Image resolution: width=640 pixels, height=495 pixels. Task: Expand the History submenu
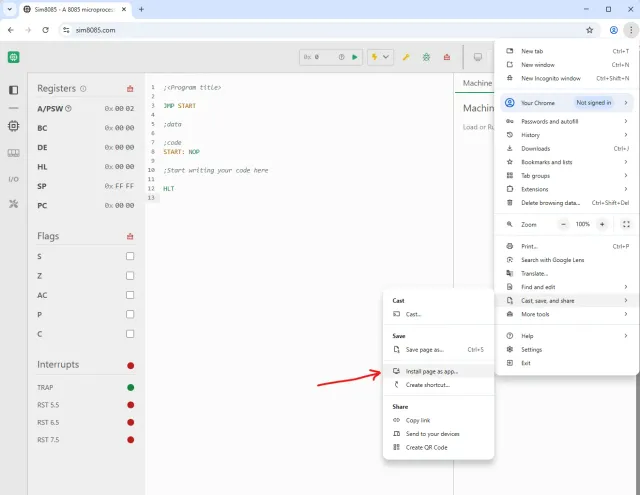tap(567, 135)
